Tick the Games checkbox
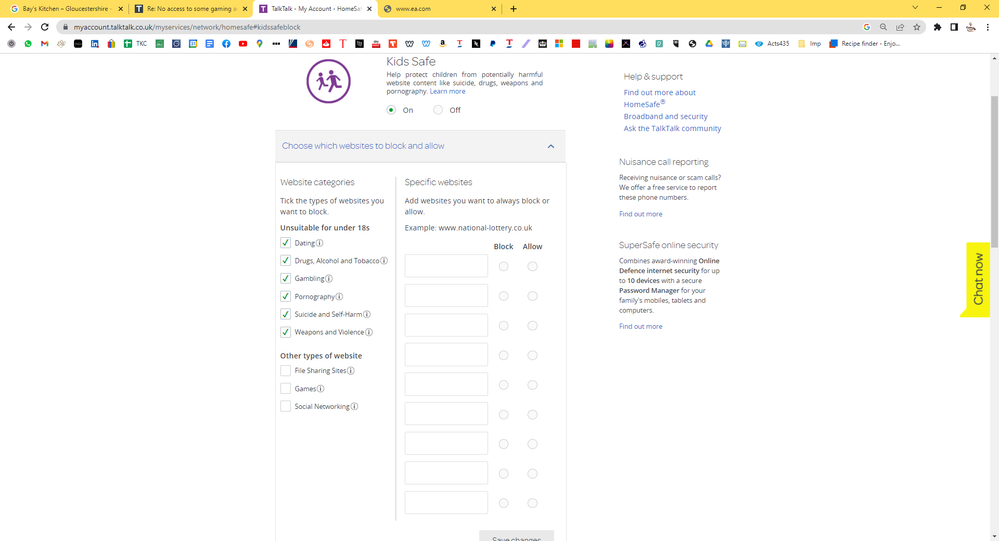This screenshot has width=999, height=541. [x=285, y=389]
